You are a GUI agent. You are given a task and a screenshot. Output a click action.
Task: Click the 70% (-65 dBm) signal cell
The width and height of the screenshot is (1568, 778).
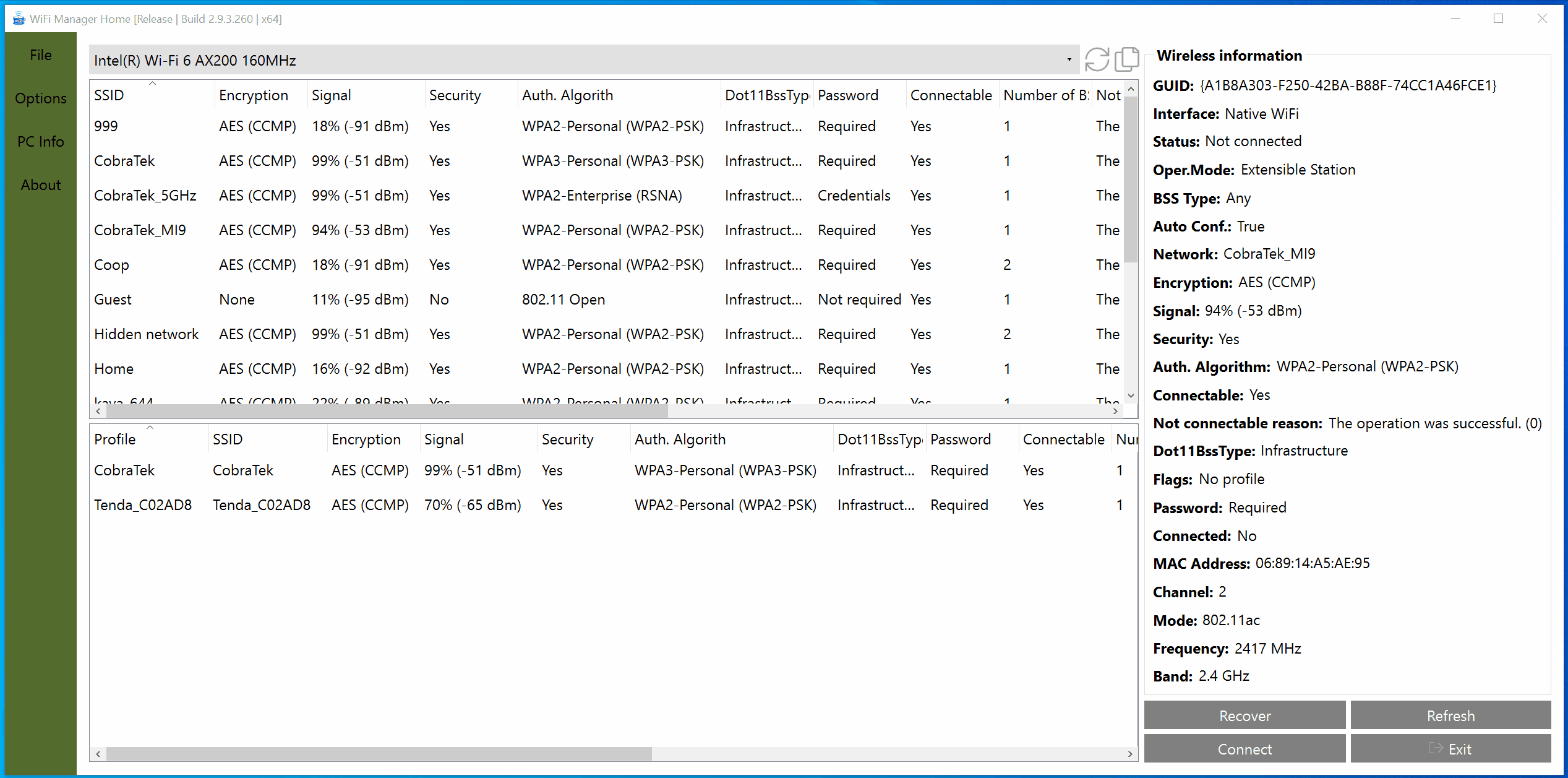(x=473, y=505)
